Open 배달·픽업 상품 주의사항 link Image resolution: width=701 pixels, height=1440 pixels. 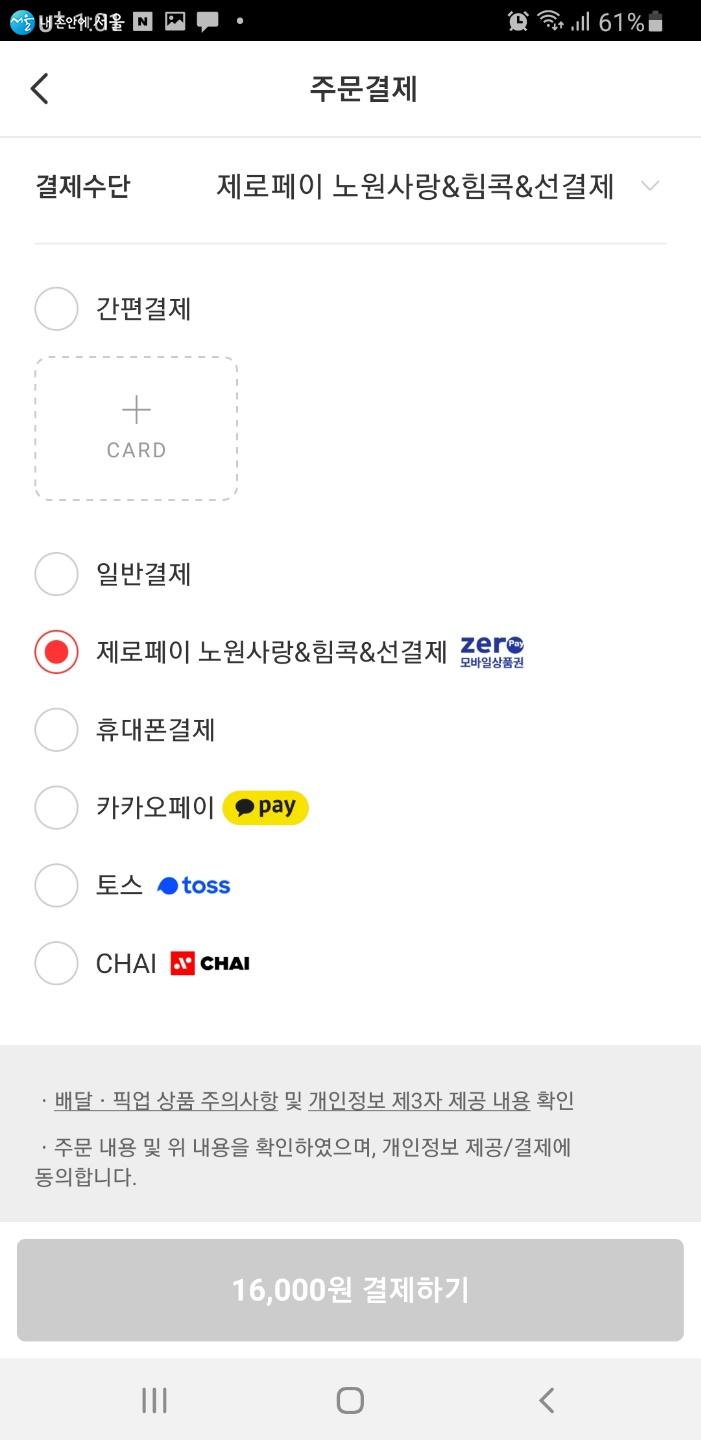click(x=167, y=1101)
